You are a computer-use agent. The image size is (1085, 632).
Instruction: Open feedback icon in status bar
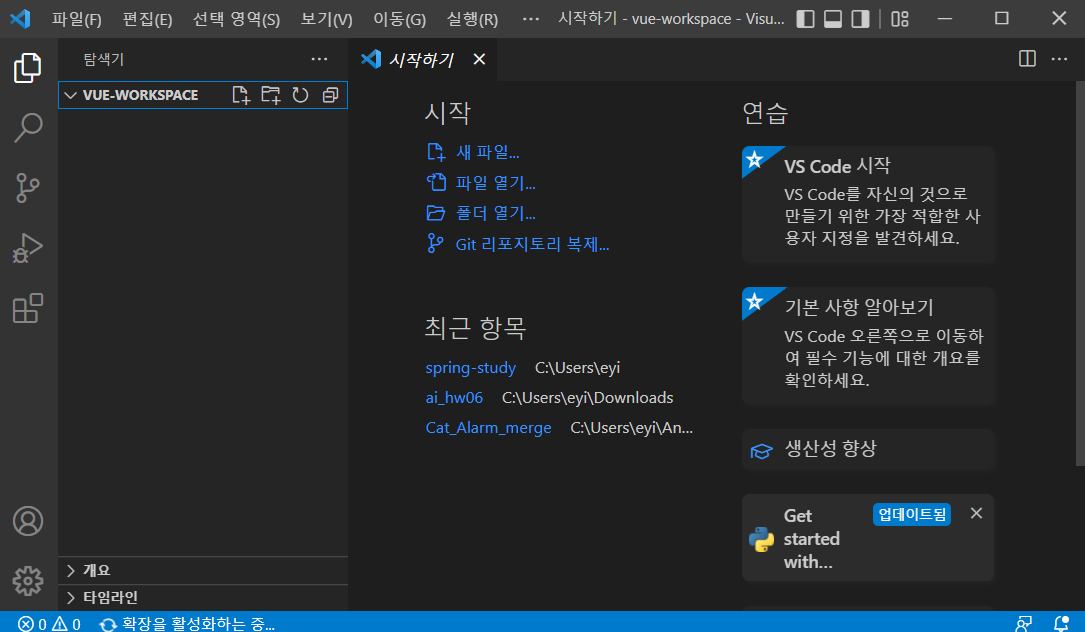click(x=1023, y=624)
